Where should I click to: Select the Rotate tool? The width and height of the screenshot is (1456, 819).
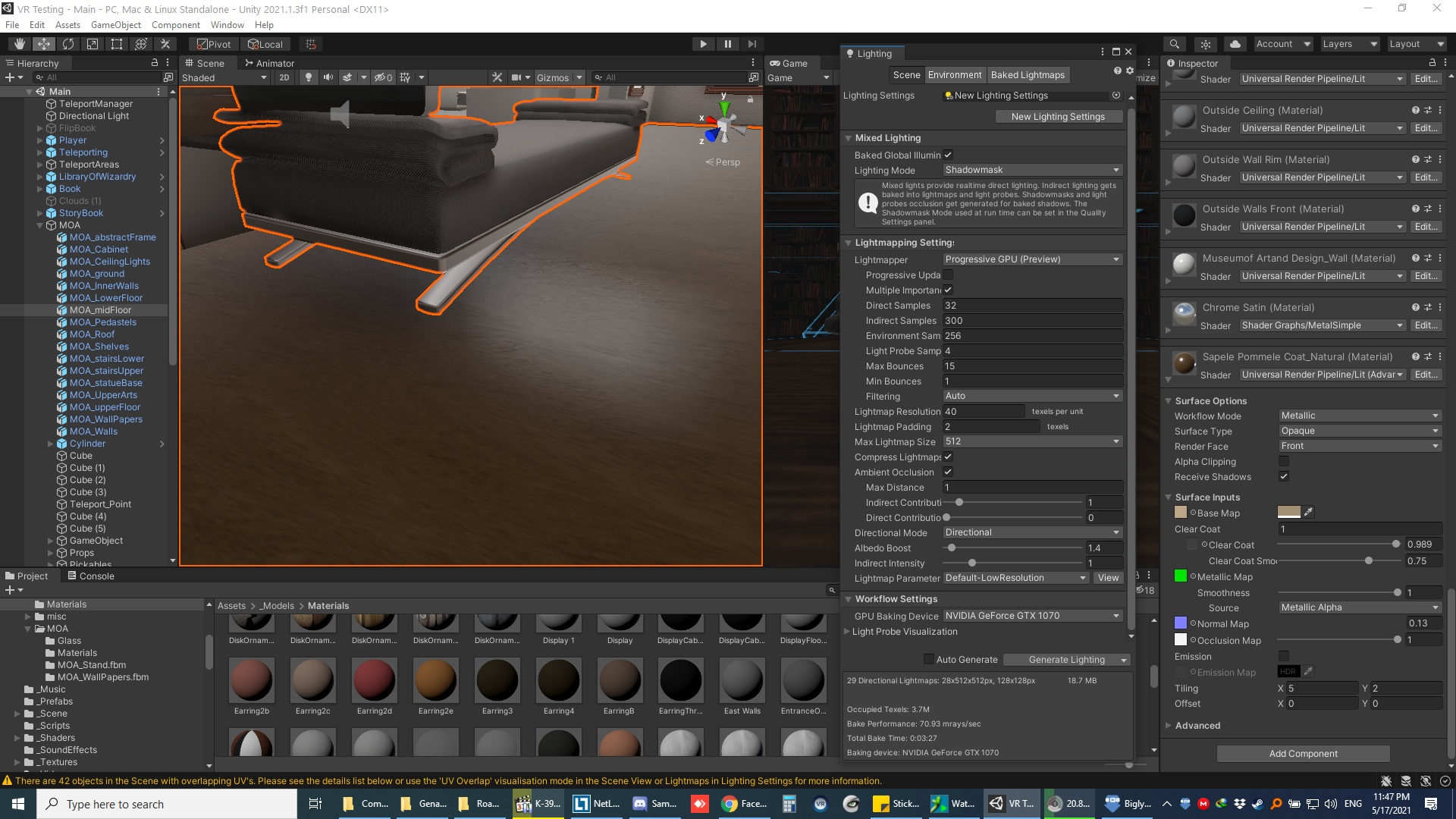[x=67, y=44]
